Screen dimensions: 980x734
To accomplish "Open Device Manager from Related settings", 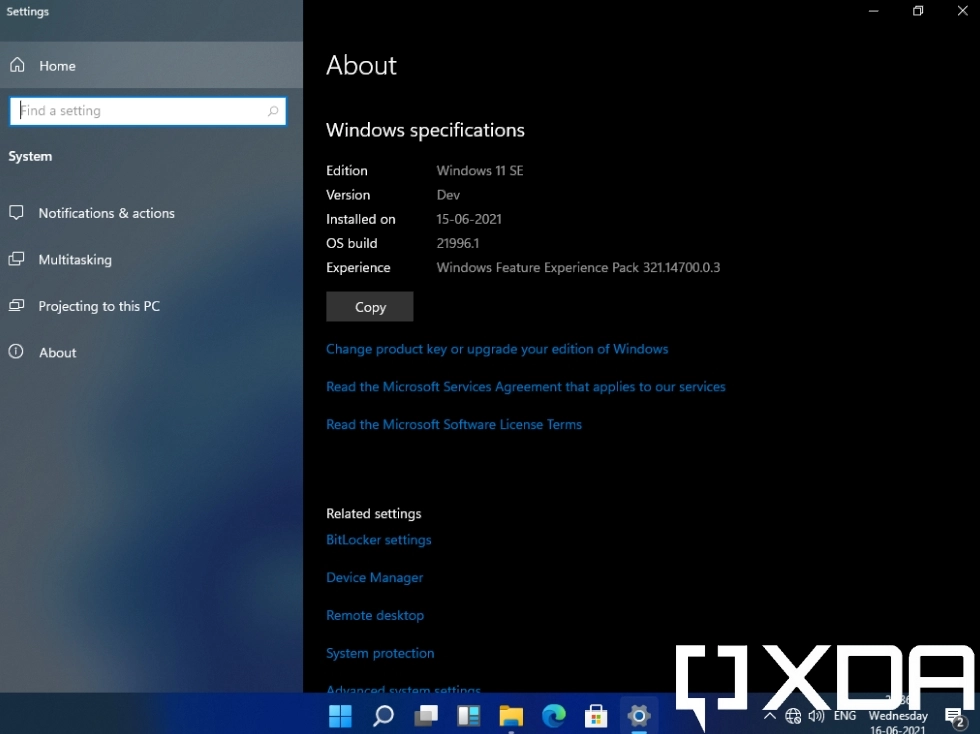I will [x=374, y=577].
